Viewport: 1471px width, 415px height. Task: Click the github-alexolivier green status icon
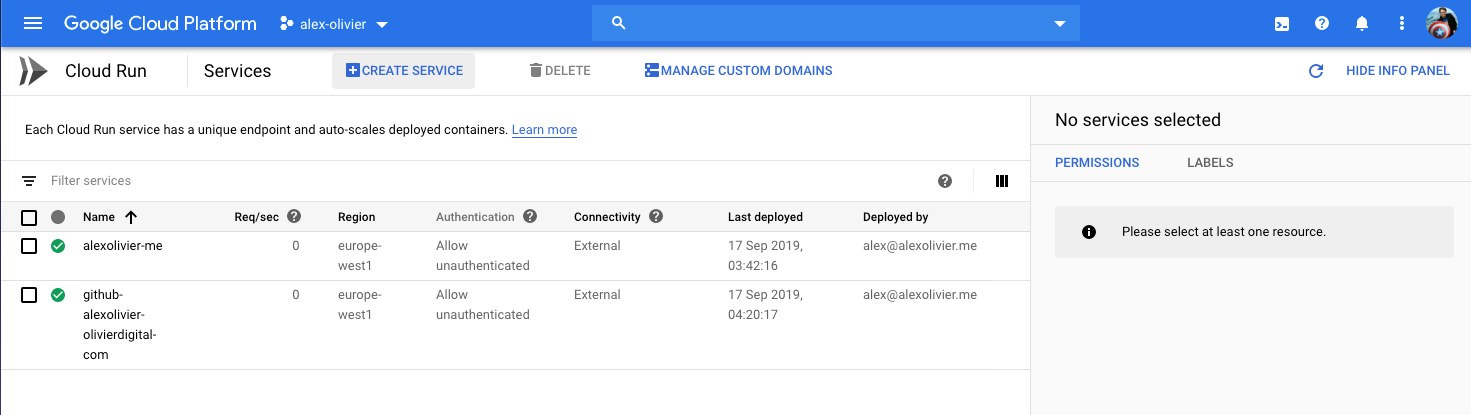point(58,295)
